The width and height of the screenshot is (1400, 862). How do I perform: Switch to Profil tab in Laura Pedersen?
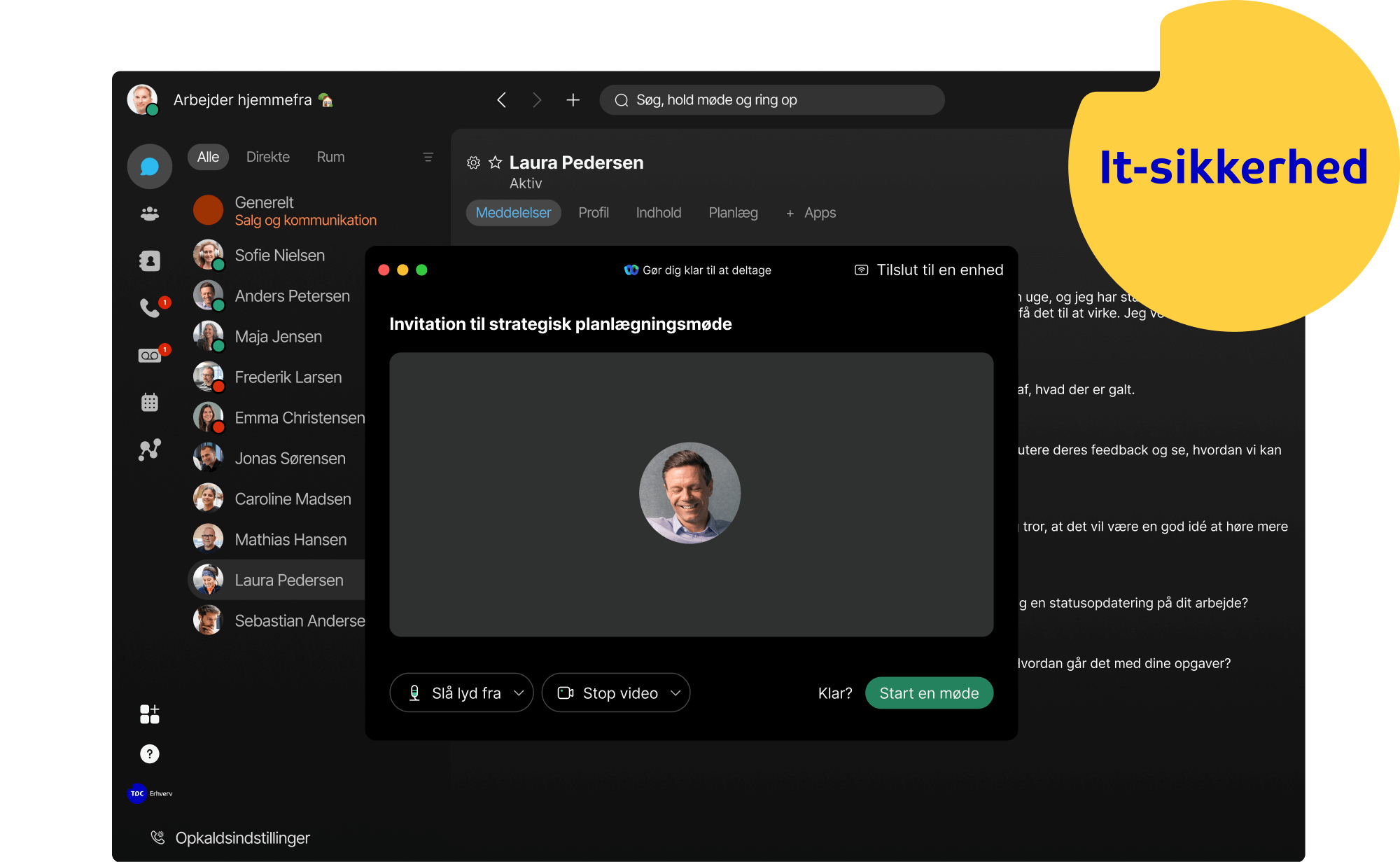[x=596, y=212]
